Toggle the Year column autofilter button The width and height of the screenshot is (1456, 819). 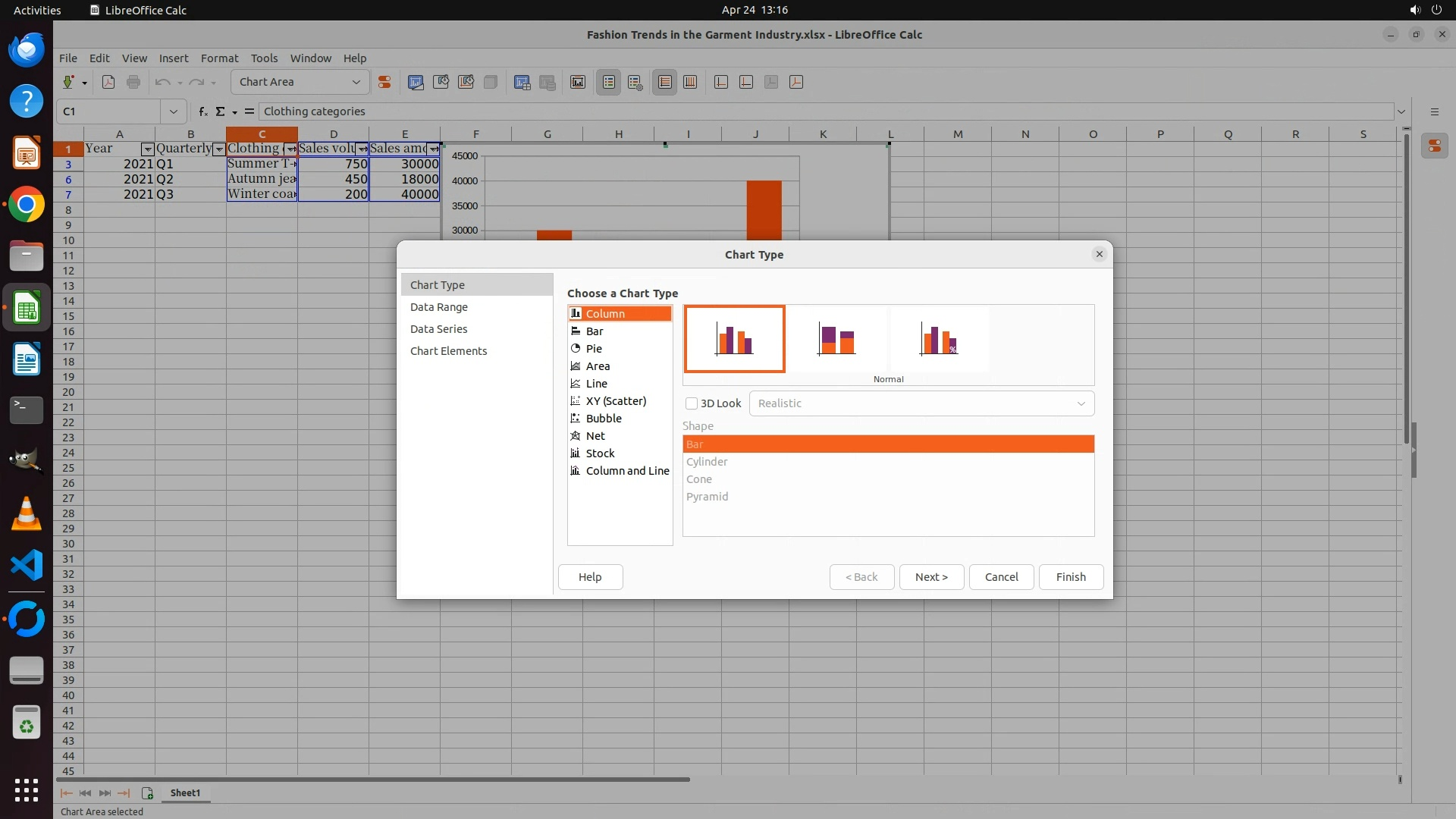[148, 149]
